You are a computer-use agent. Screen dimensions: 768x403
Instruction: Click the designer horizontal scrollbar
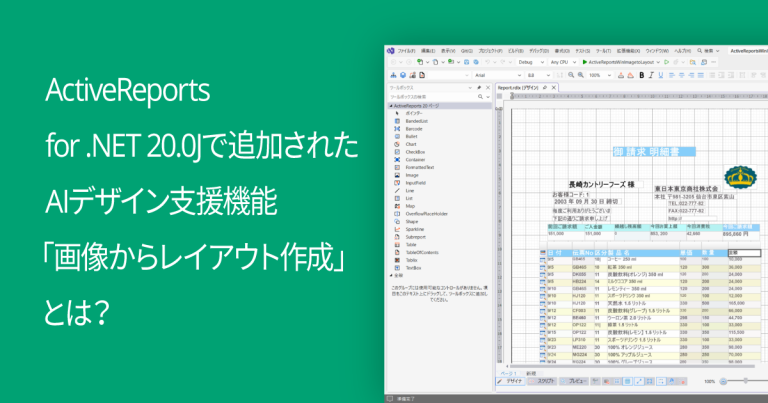pyautogui.click(x=632, y=366)
